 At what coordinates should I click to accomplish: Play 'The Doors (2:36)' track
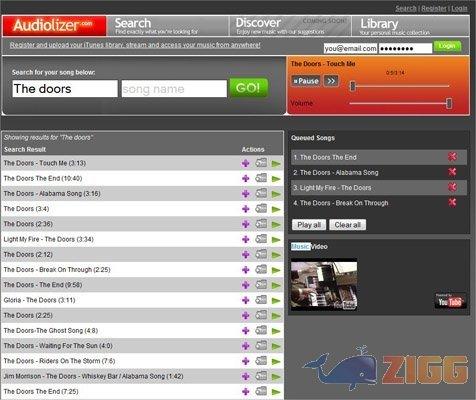click(276, 225)
